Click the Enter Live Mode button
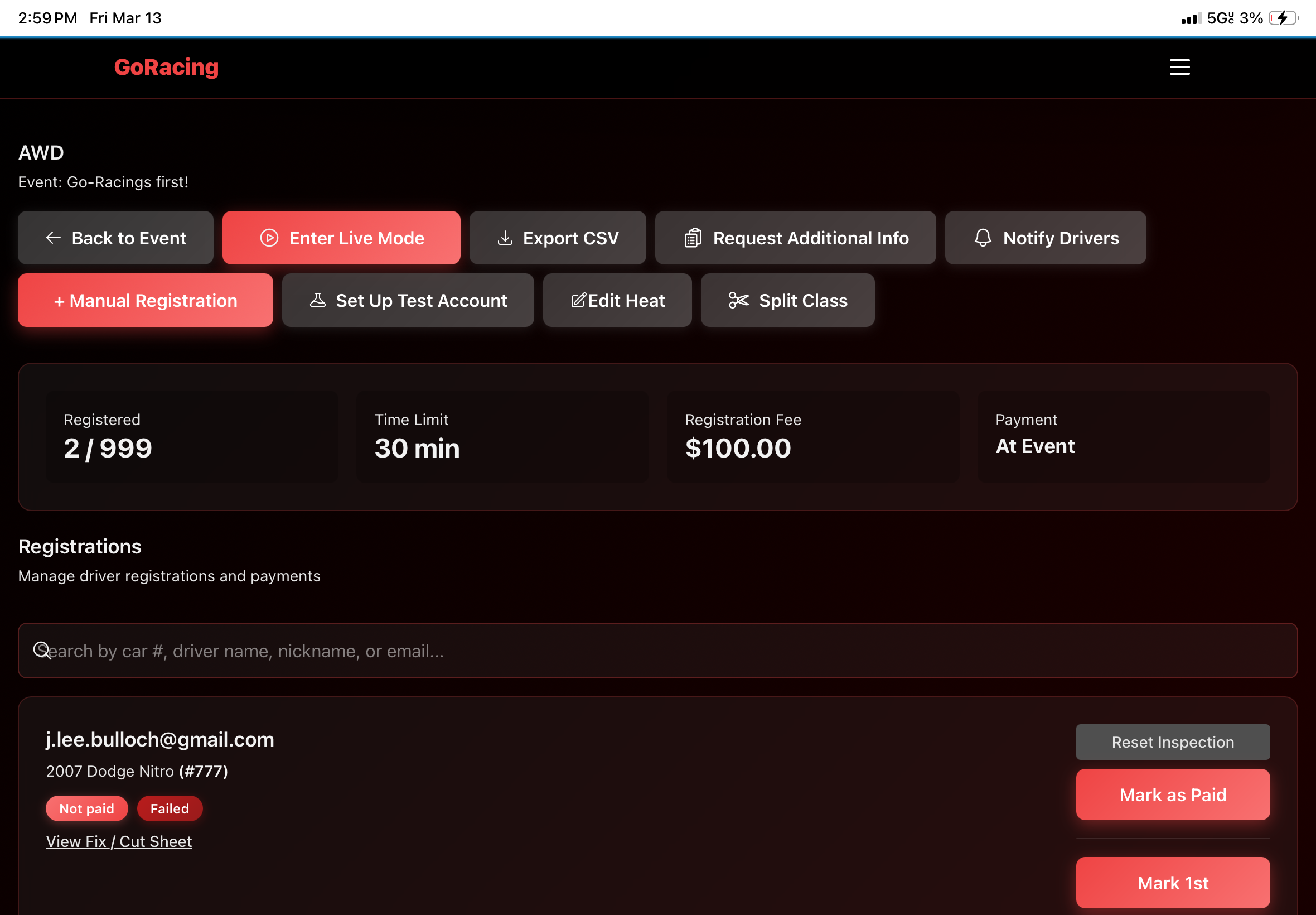The image size is (1316, 915). 341,237
